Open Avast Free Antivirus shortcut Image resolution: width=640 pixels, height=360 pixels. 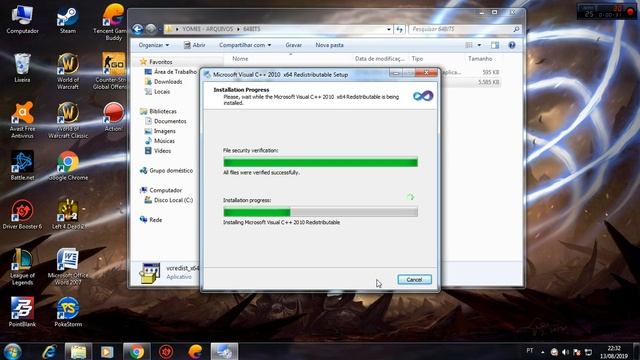pos(22,120)
